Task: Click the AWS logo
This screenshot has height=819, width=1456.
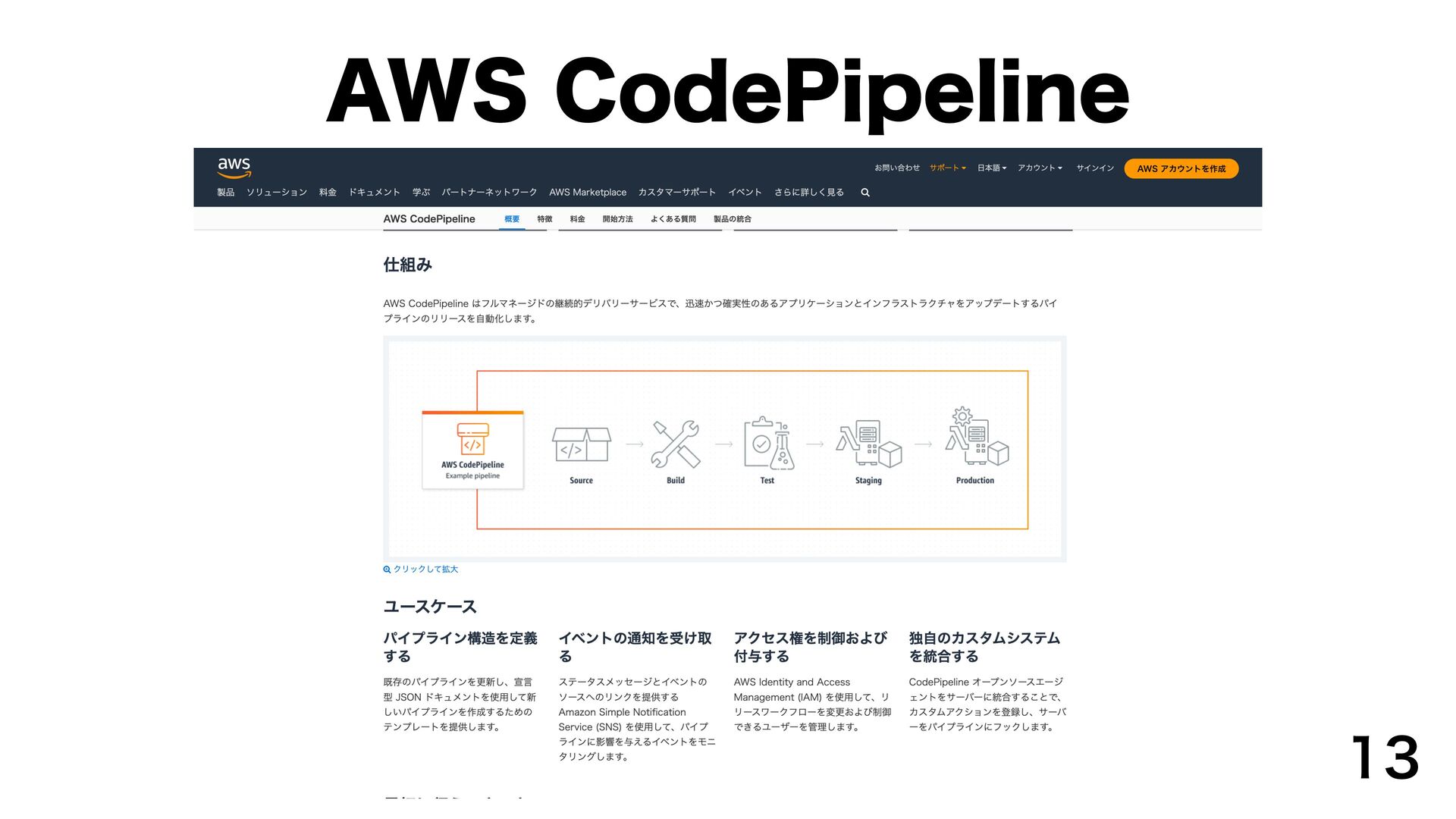Action: [234, 167]
